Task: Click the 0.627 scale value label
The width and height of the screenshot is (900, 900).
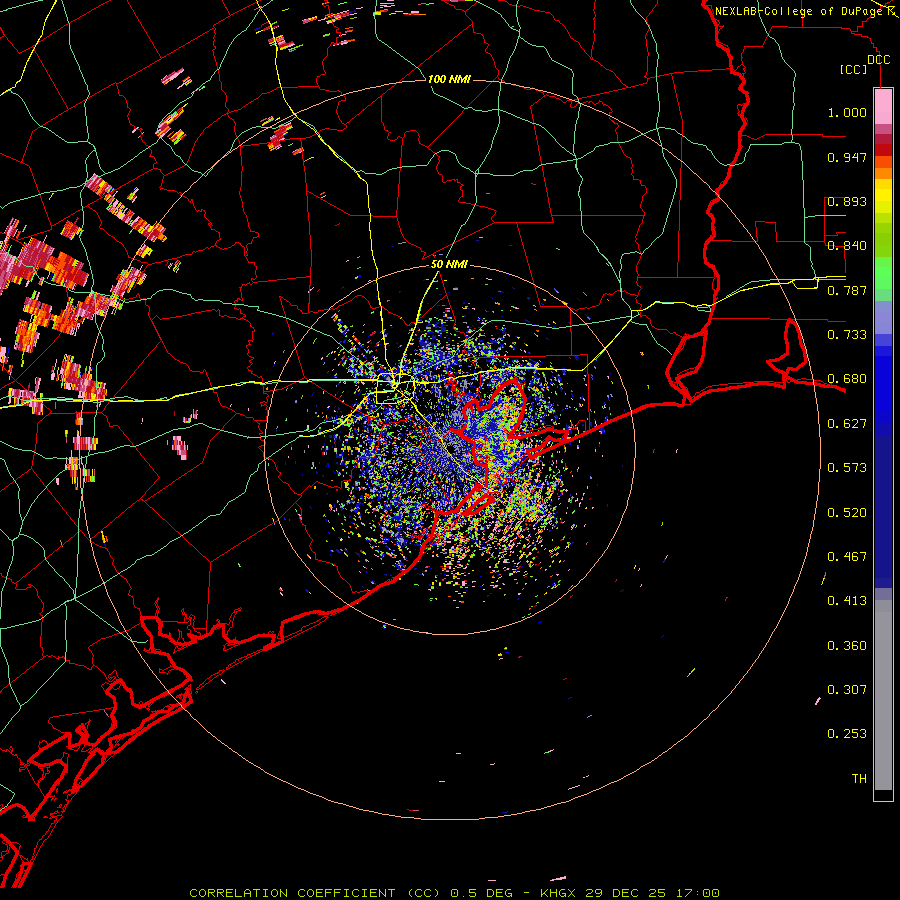Action: point(847,424)
